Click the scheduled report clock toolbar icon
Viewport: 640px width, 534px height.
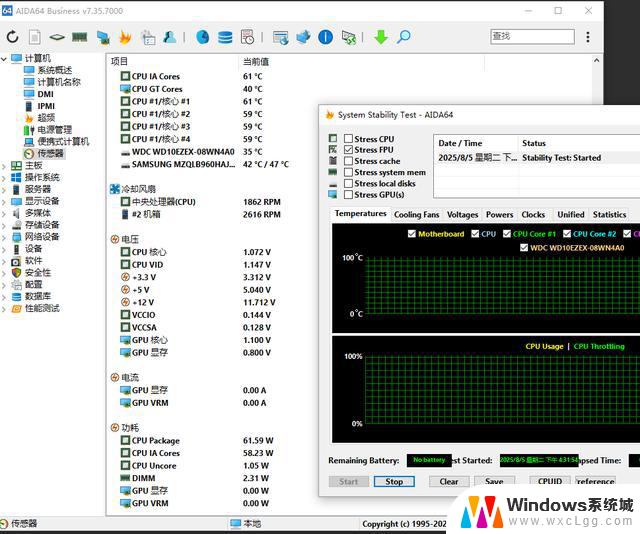(x=247, y=37)
